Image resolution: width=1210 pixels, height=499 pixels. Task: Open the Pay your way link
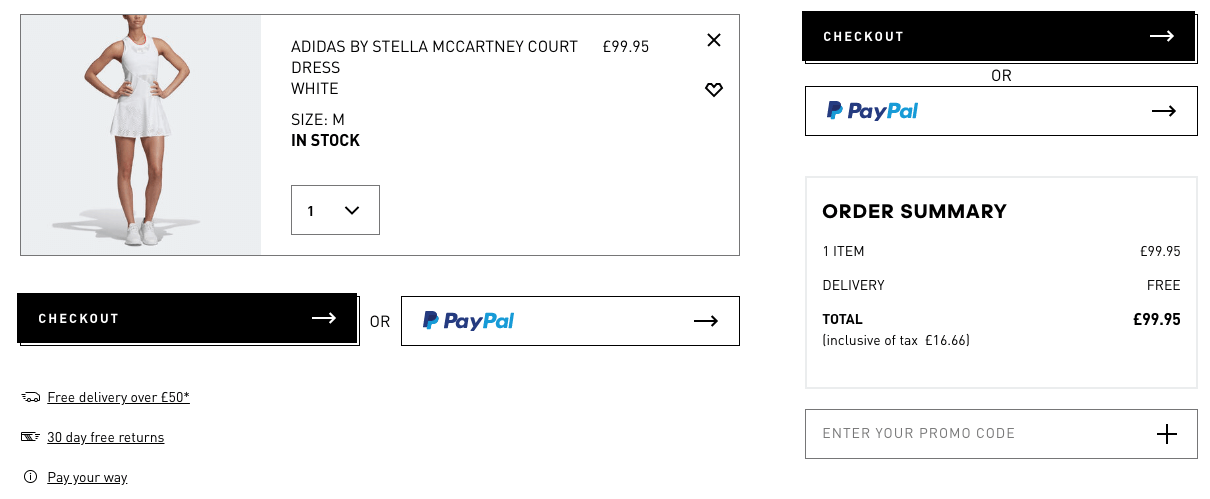pos(87,478)
